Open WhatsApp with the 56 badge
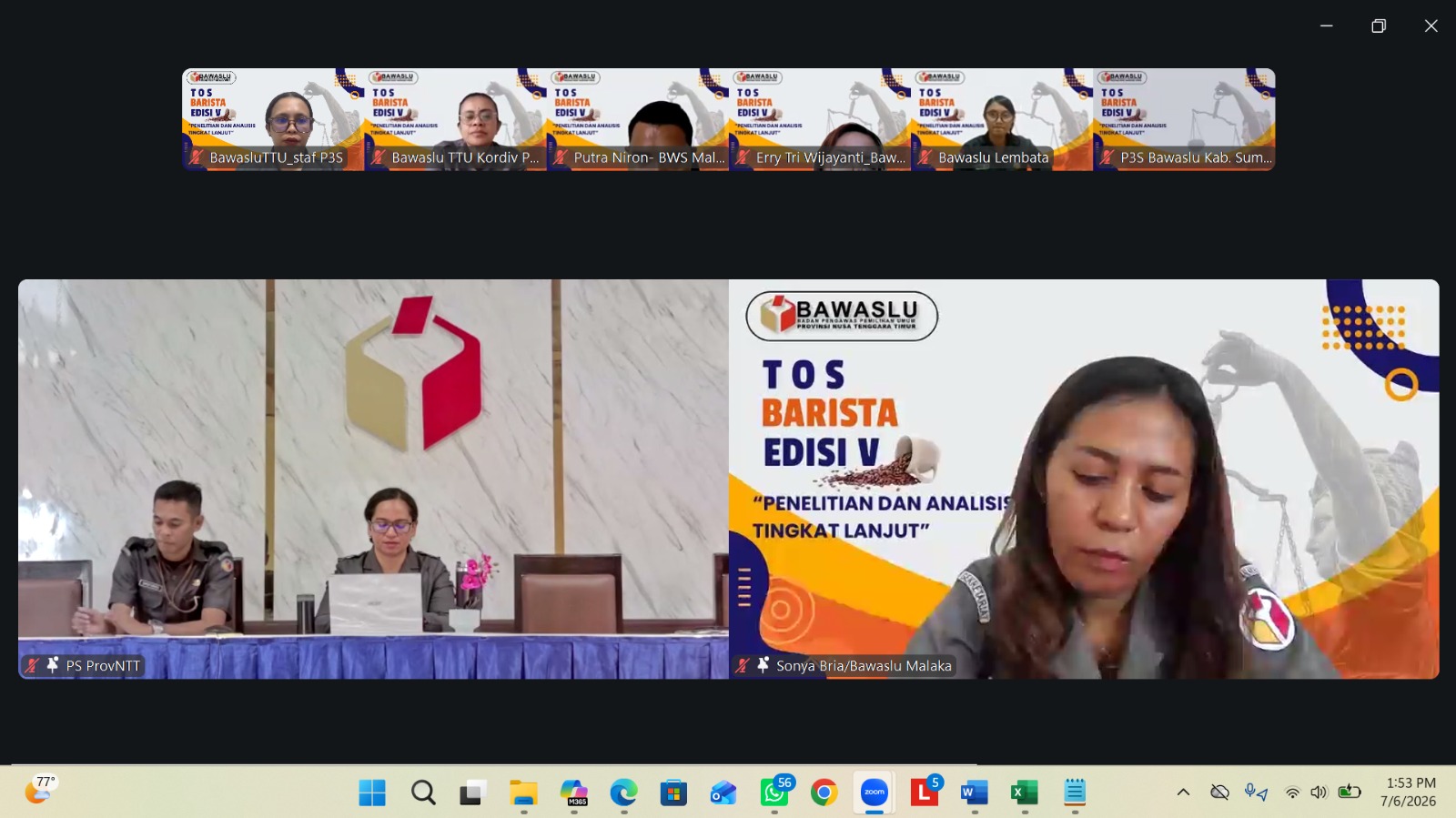The height and width of the screenshot is (818, 1456). click(774, 793)
